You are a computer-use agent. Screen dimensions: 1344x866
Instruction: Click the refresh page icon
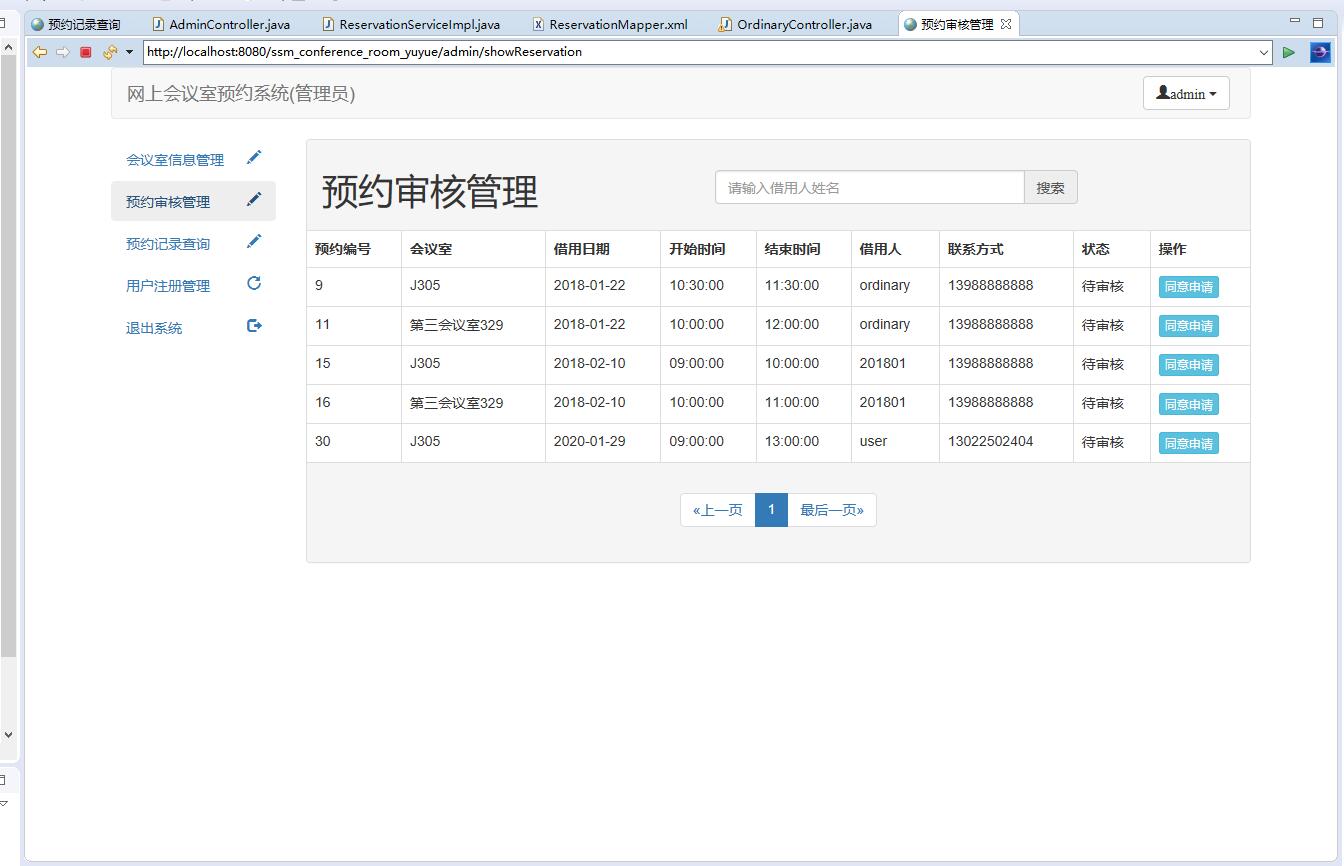tap(109, 52)
